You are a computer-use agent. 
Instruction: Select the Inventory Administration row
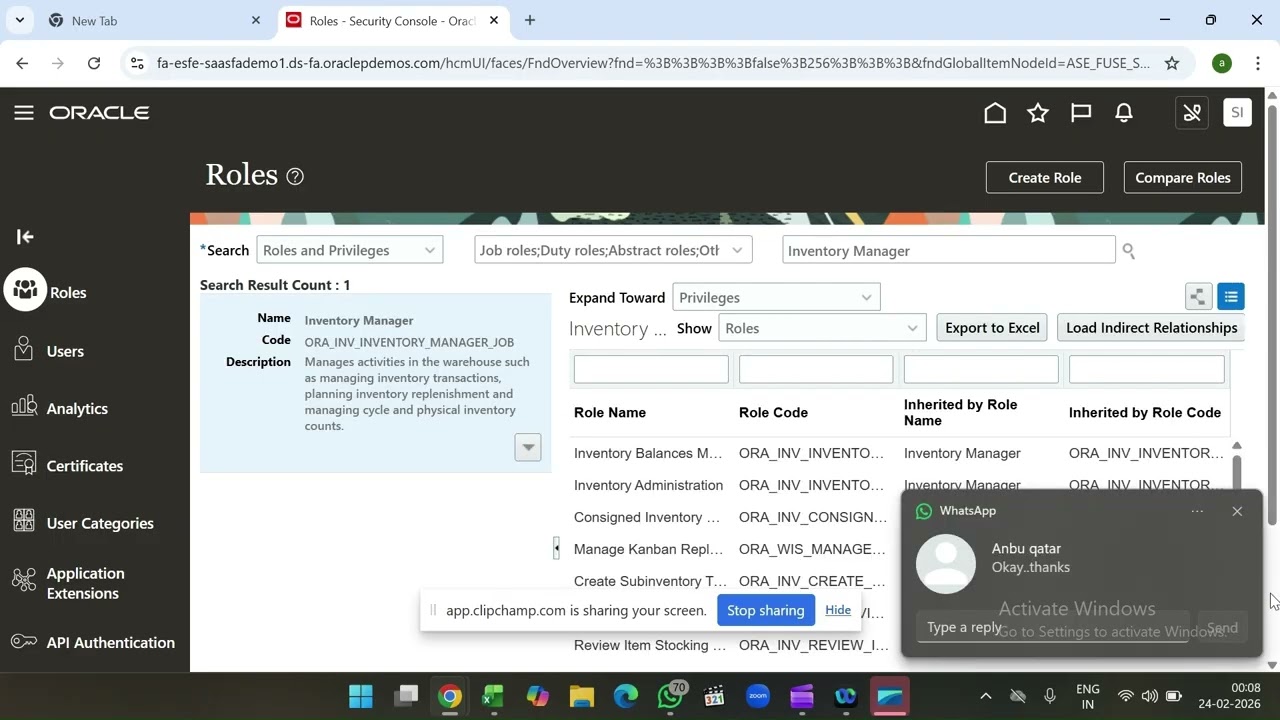pyautogui.click(x=648, y=485)
